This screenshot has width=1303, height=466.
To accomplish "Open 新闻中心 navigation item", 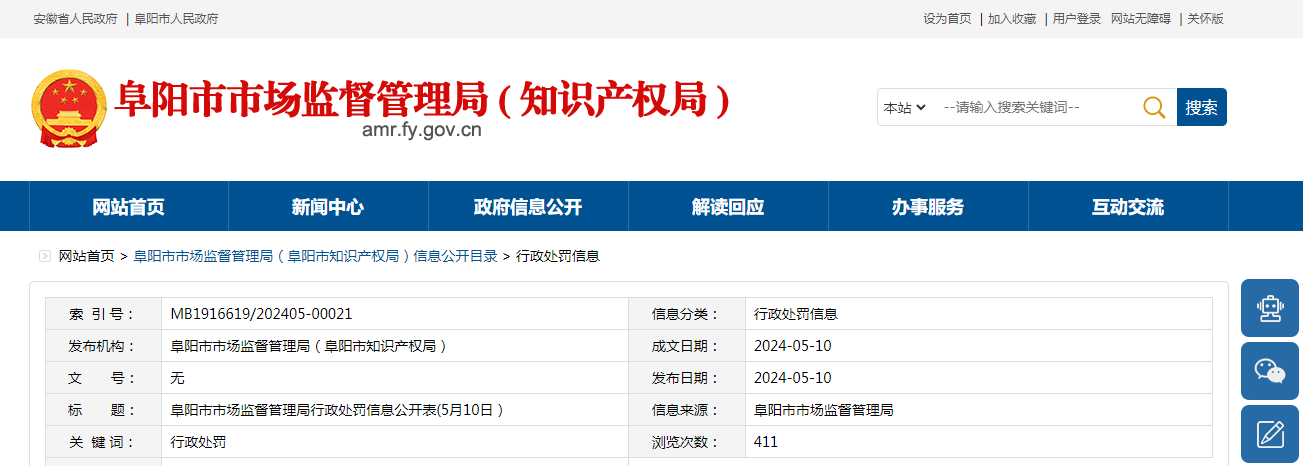I will pyautogui.click(x=328, y=207).
